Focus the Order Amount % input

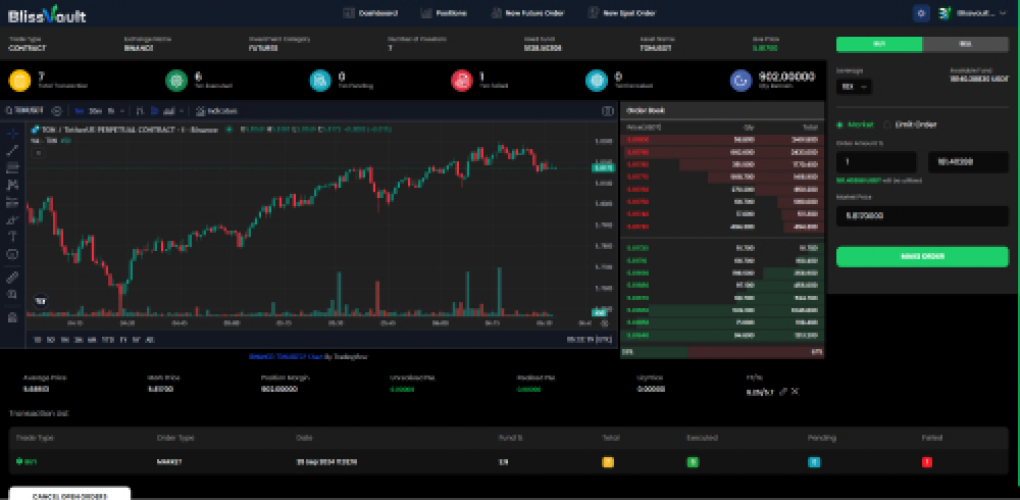pos(876,162)
